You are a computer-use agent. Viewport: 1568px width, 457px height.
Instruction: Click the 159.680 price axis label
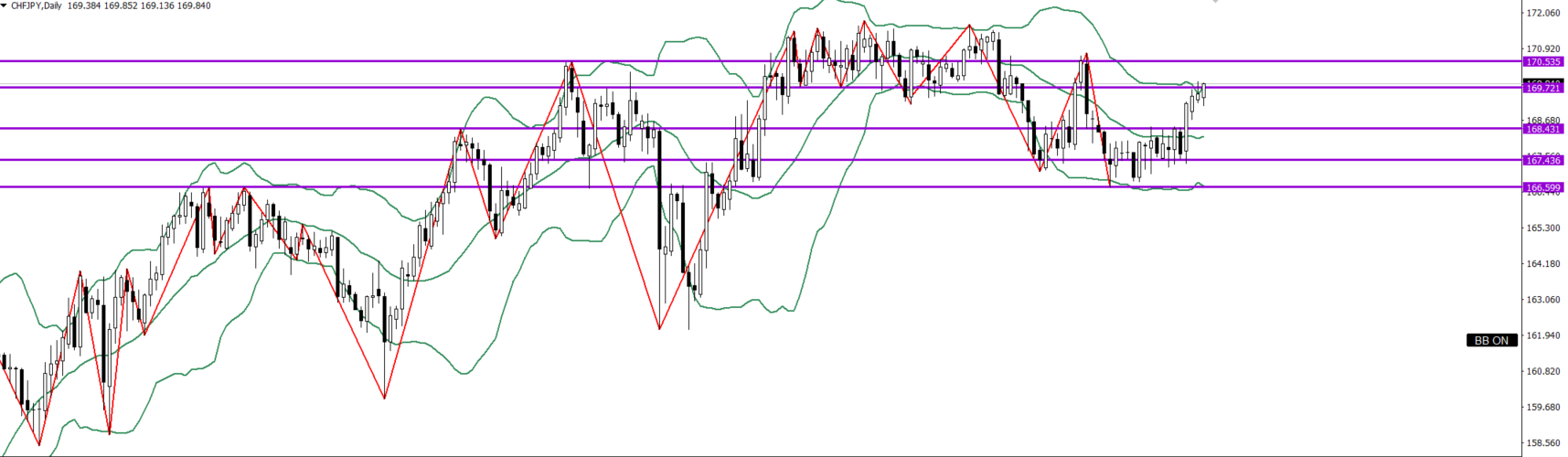[1542, 408]
